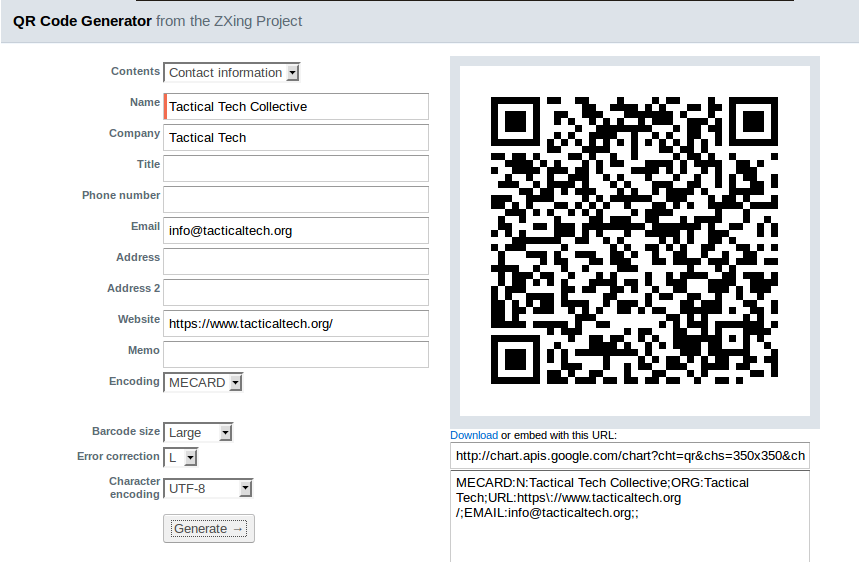Click the generated QR code image
The height and width of the screenshot is (562, 859).
pos(634,241)
